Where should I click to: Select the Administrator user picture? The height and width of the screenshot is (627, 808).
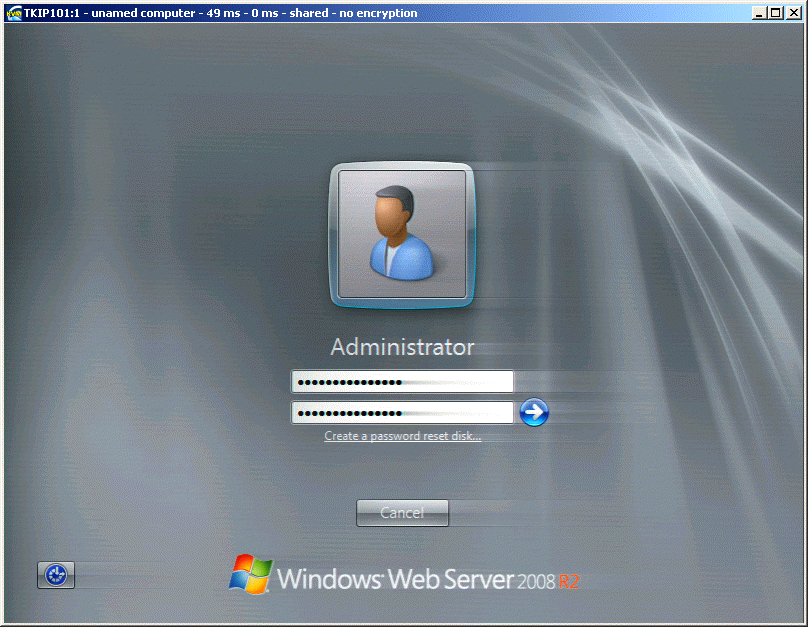402,235
